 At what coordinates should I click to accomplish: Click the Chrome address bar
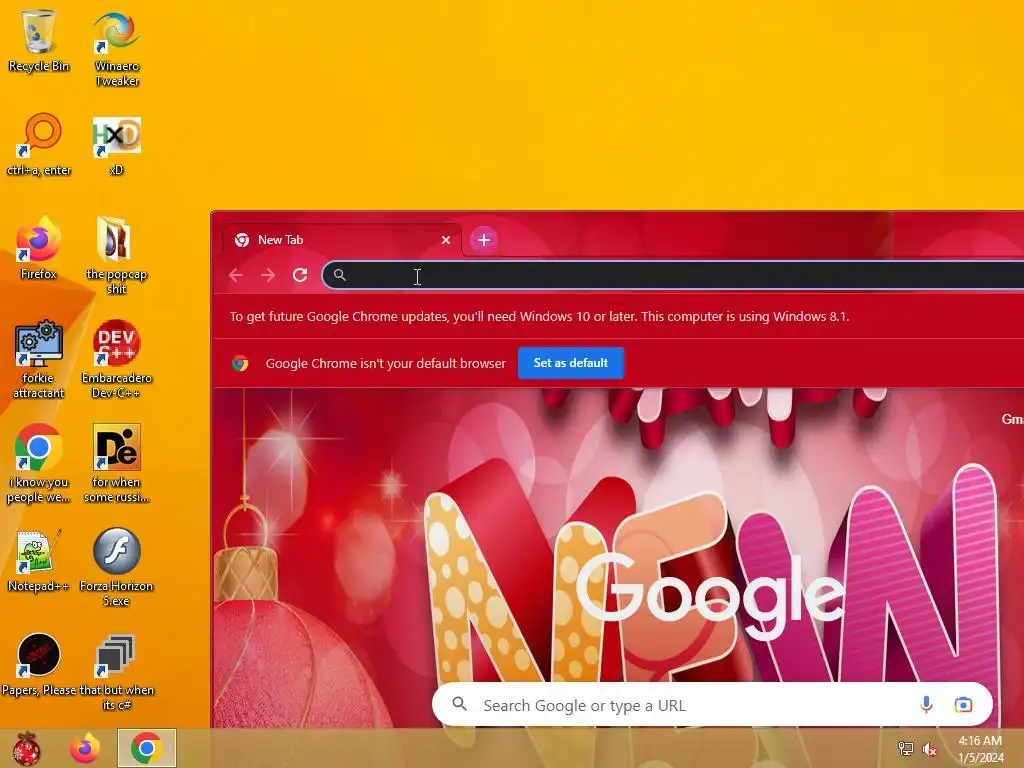point(673,276)
